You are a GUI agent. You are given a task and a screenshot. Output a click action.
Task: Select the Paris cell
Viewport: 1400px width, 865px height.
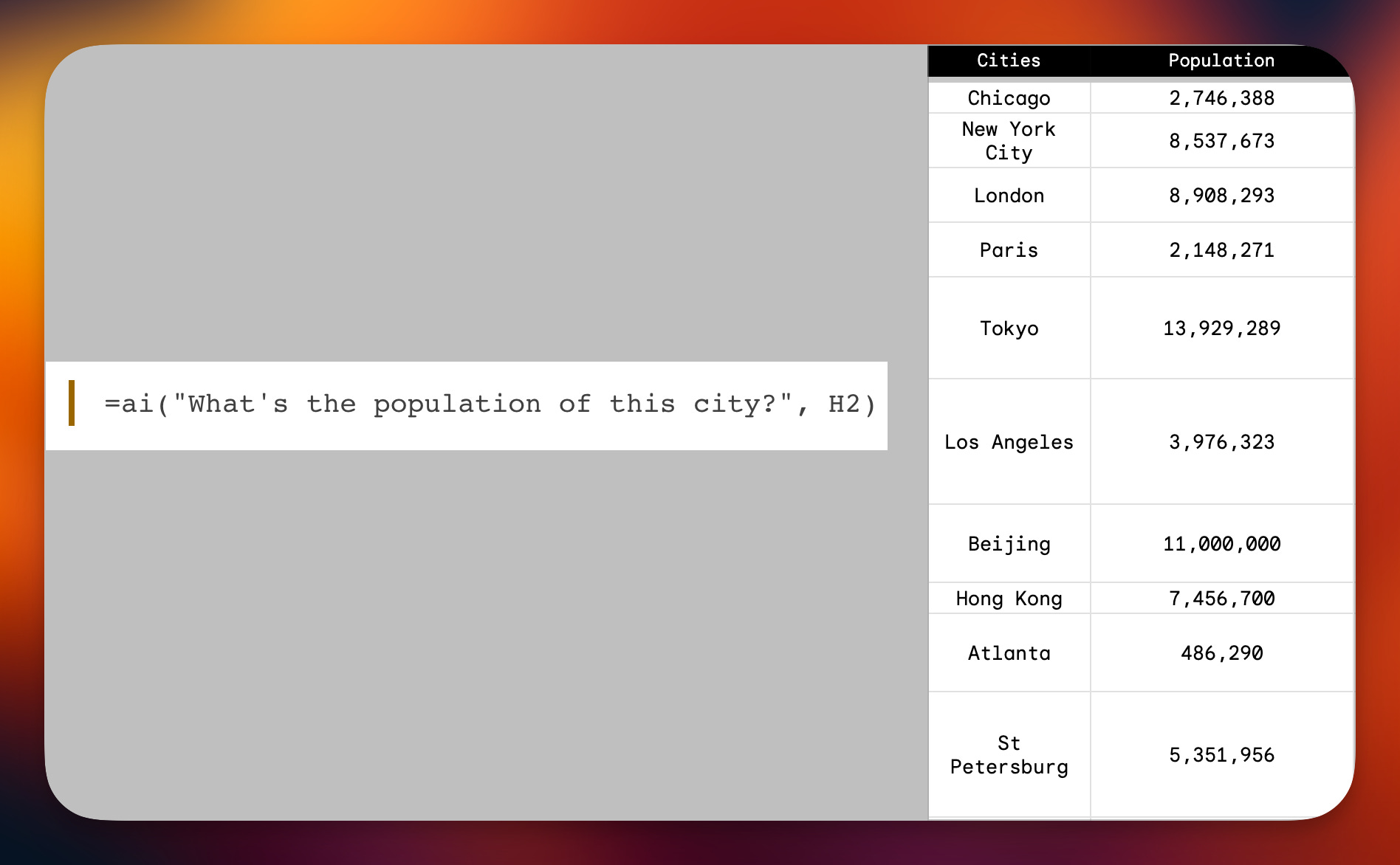(1009, 249)
